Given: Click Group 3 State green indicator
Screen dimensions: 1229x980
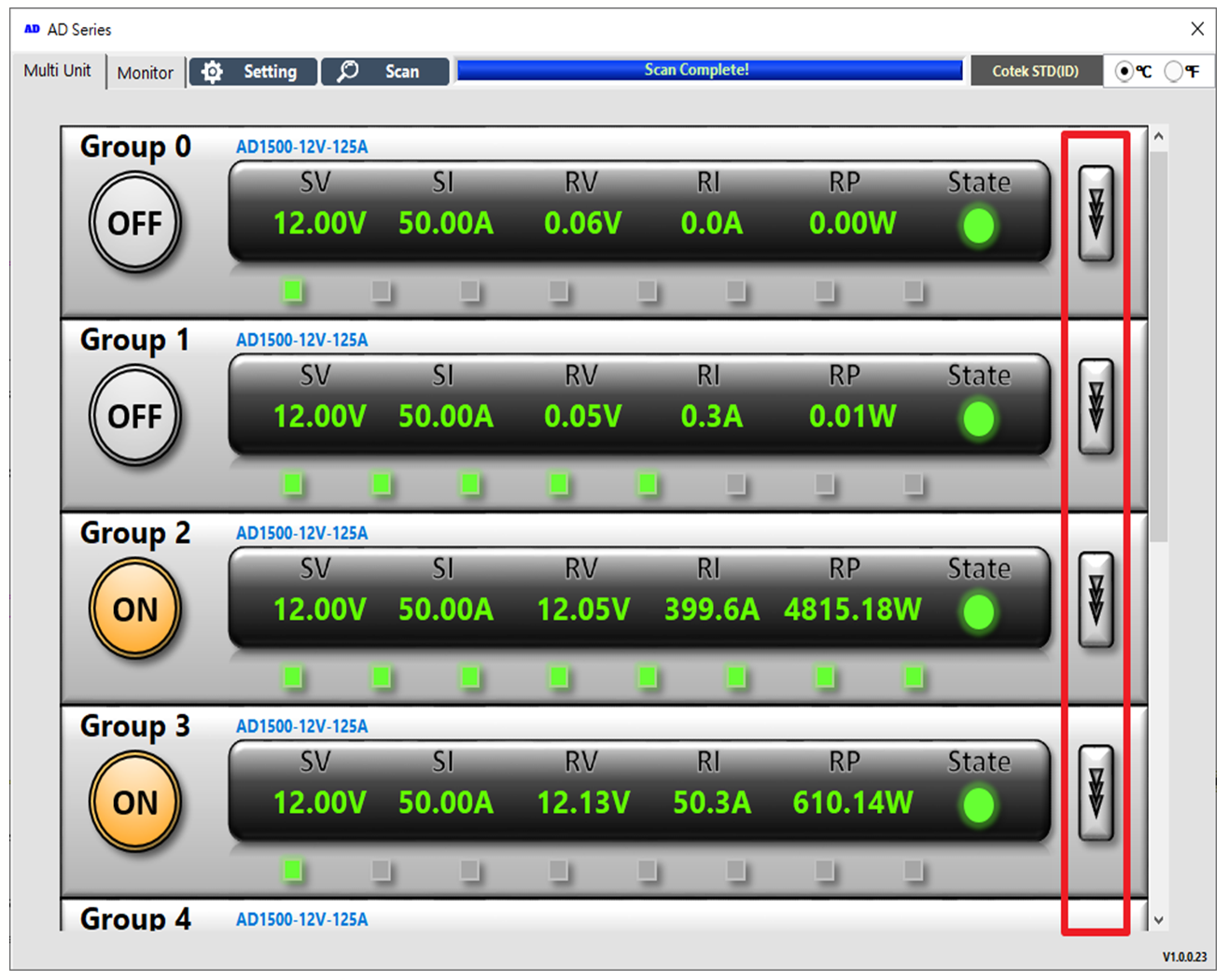Looking at the screenshot, I should click(x=979, y=805).
